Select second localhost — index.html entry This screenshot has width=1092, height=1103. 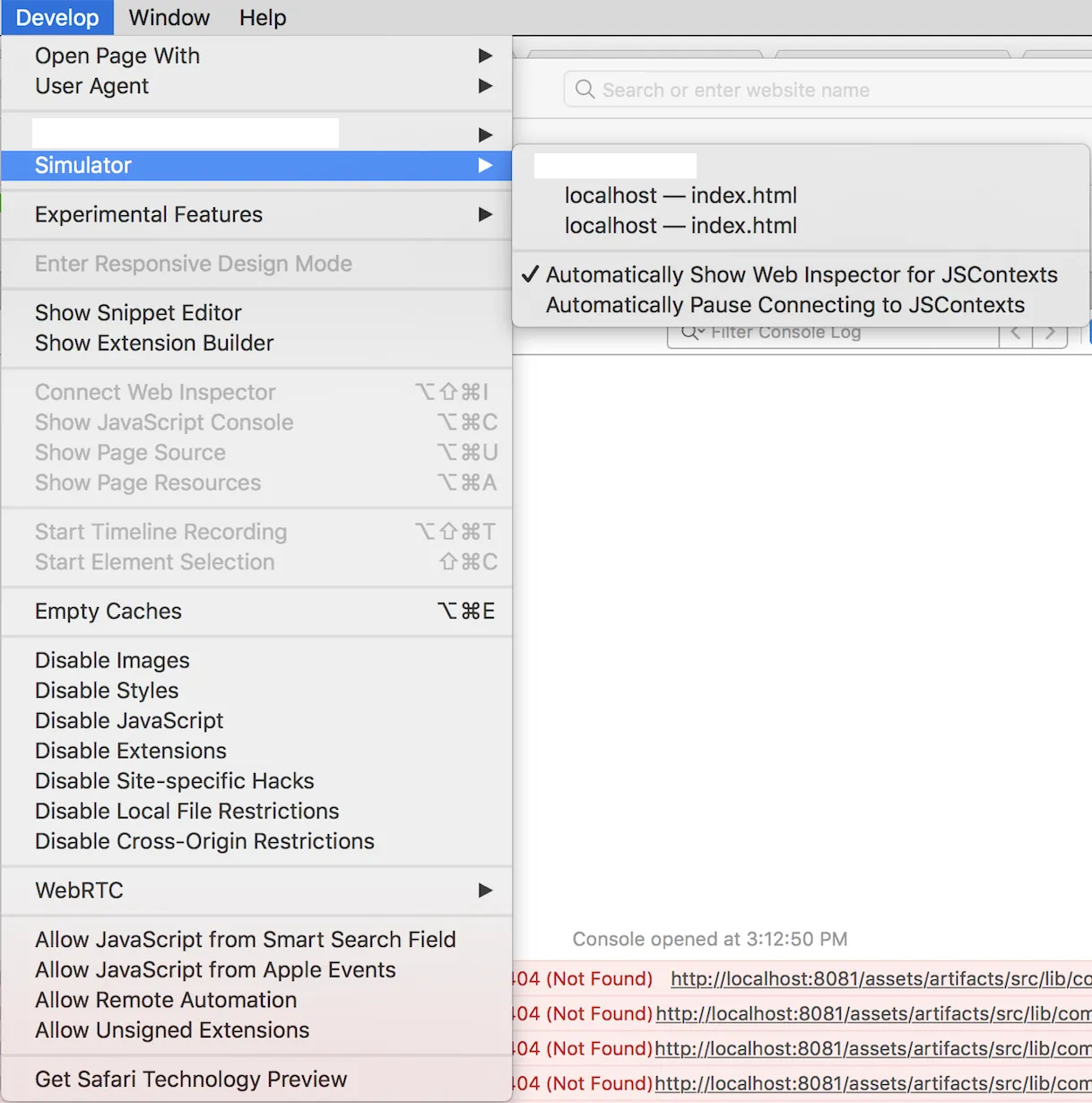(x=801, y=226)
